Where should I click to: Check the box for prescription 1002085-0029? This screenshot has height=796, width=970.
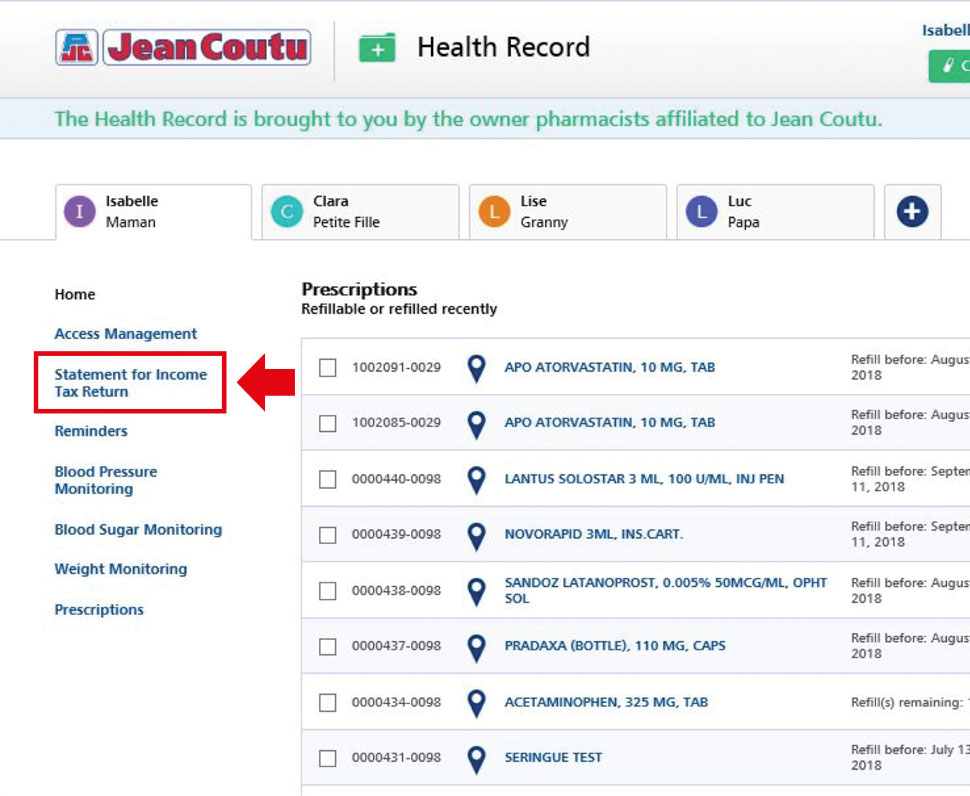(x=328, y=424)
